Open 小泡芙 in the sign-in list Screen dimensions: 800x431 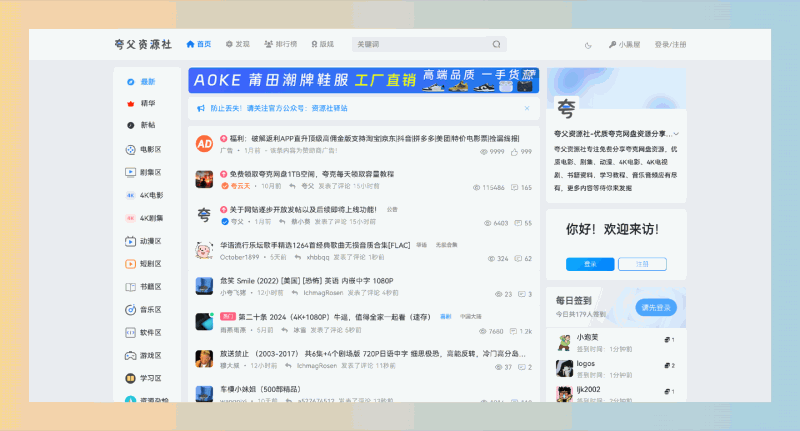(587, 337)
